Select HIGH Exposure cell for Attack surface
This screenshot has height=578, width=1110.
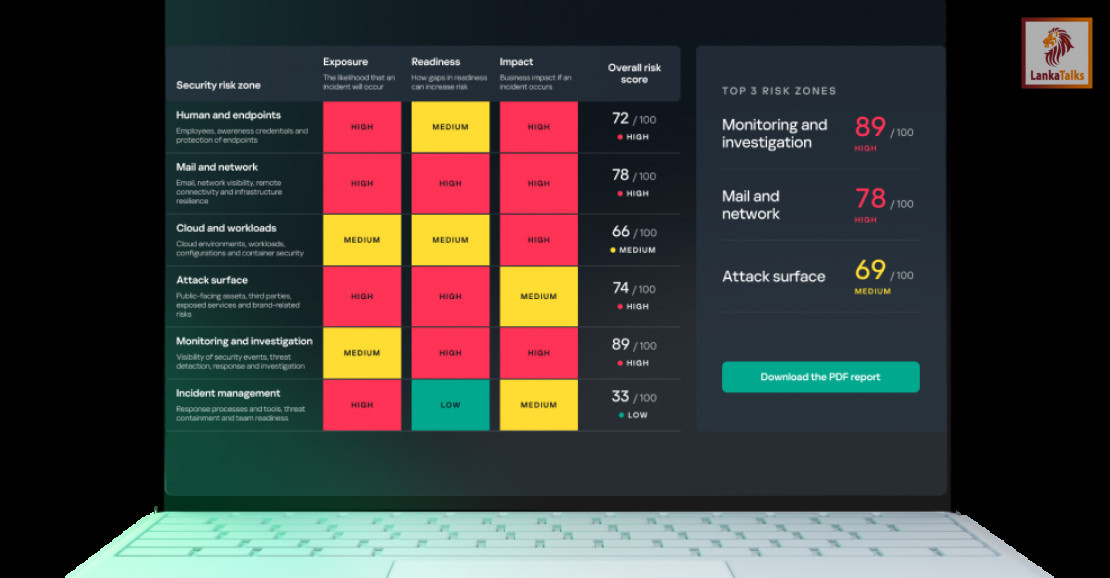pyautogui.click(x=362, y=296)
